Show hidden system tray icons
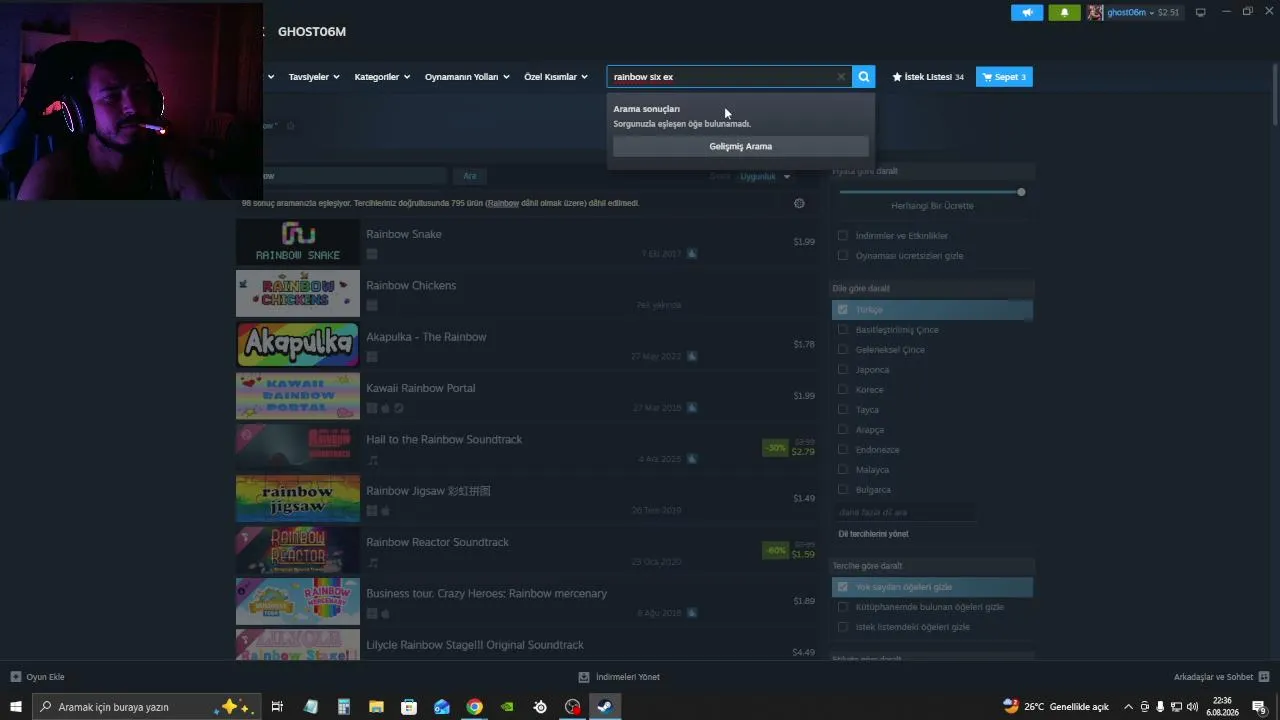 pos(1129,707)
